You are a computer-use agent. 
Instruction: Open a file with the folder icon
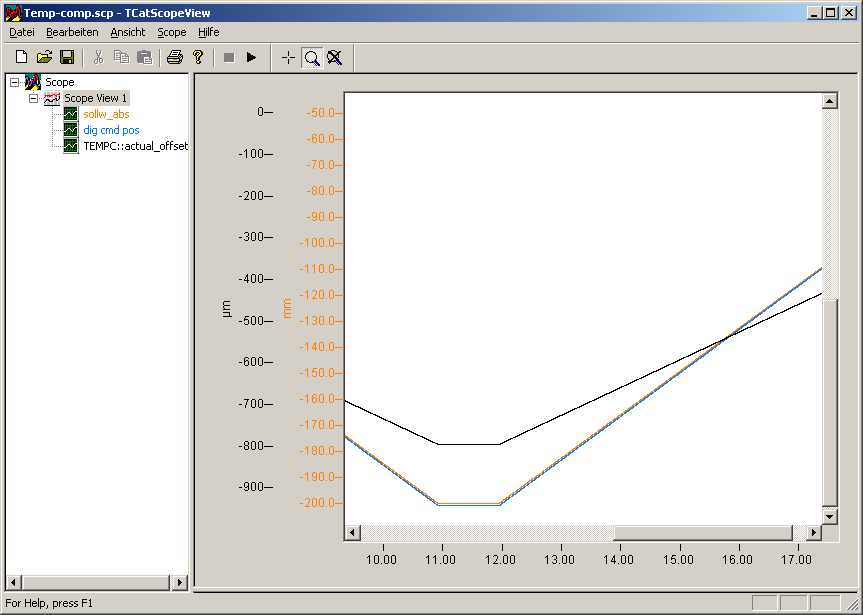[44, 57]
